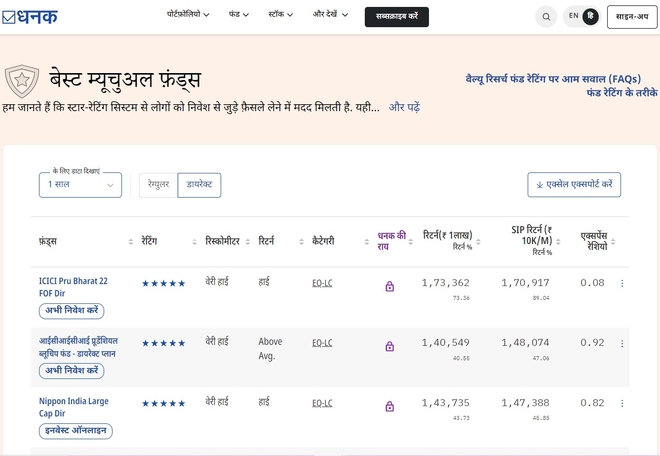Click the Dhanak logo in header

[x=30, y=17]
